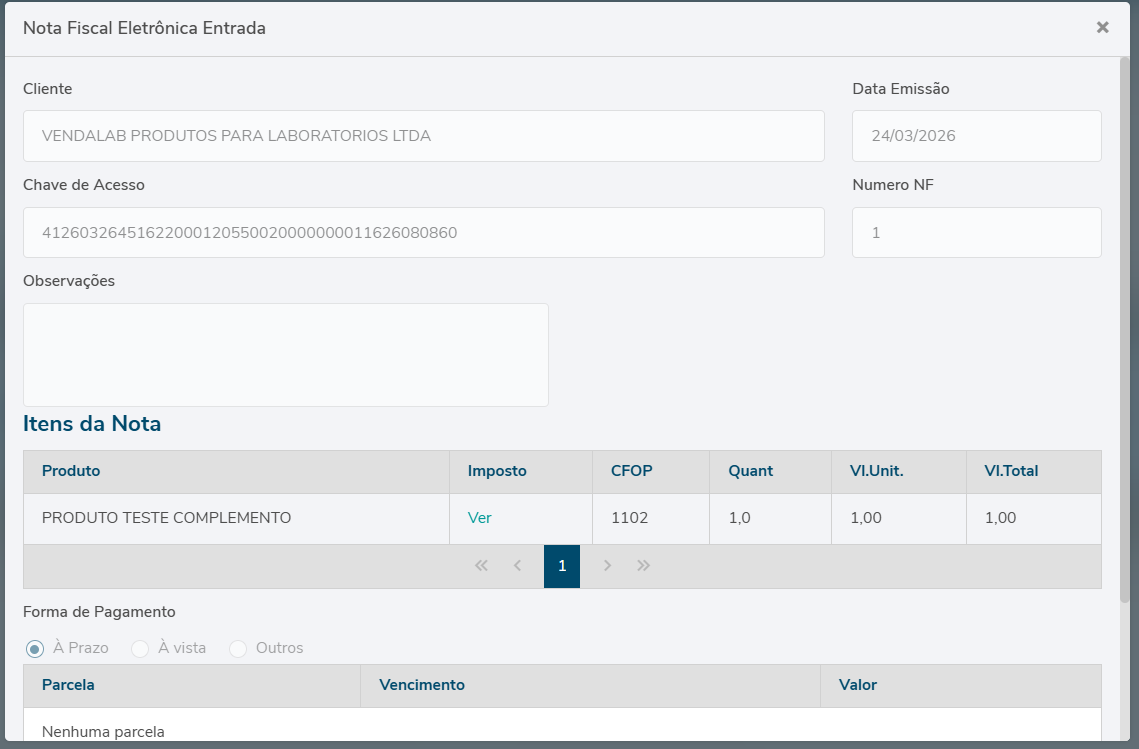Click the Vl.Total column header
The height and width of the screenshot is (749, 1139).
[1011, 471]
